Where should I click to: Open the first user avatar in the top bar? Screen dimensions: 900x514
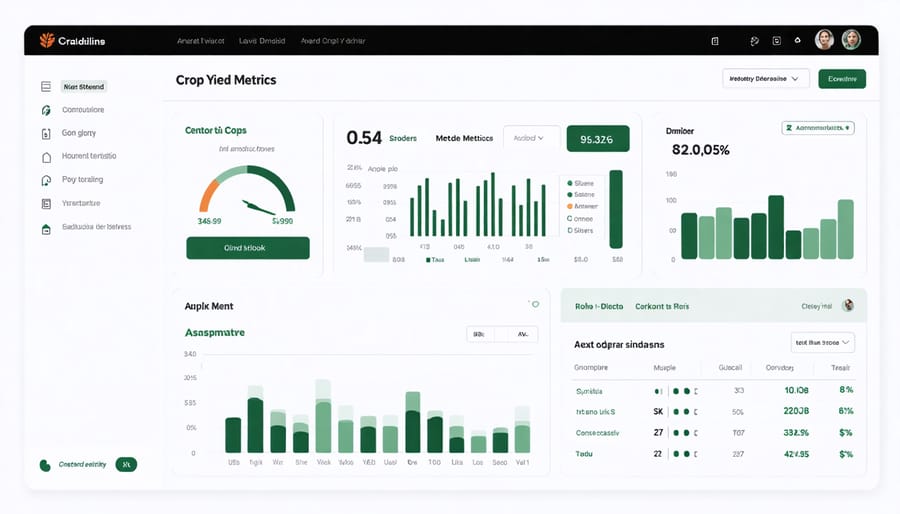click(824, 40)
